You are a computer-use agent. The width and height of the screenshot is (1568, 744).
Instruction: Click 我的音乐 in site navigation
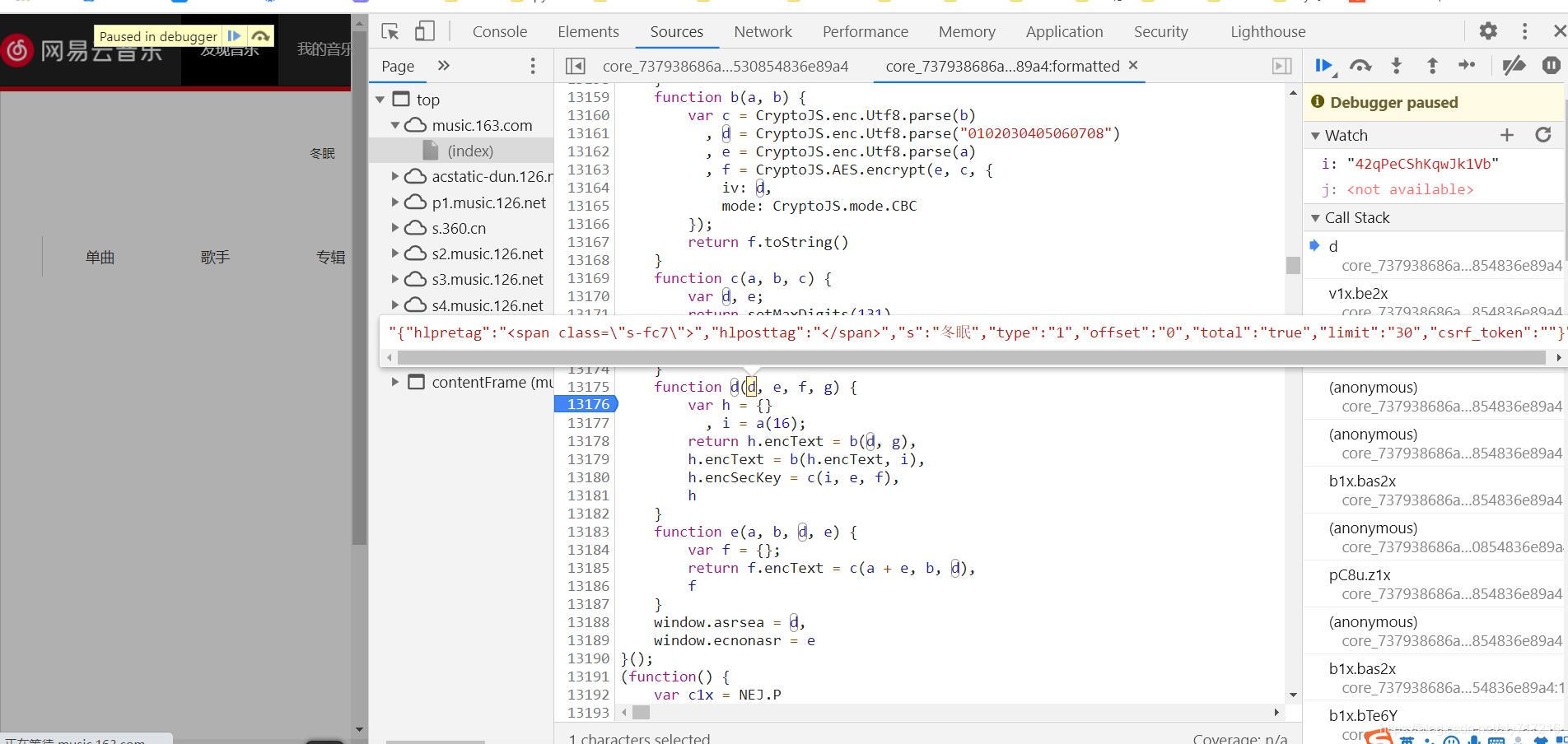[x=324, y=49]
